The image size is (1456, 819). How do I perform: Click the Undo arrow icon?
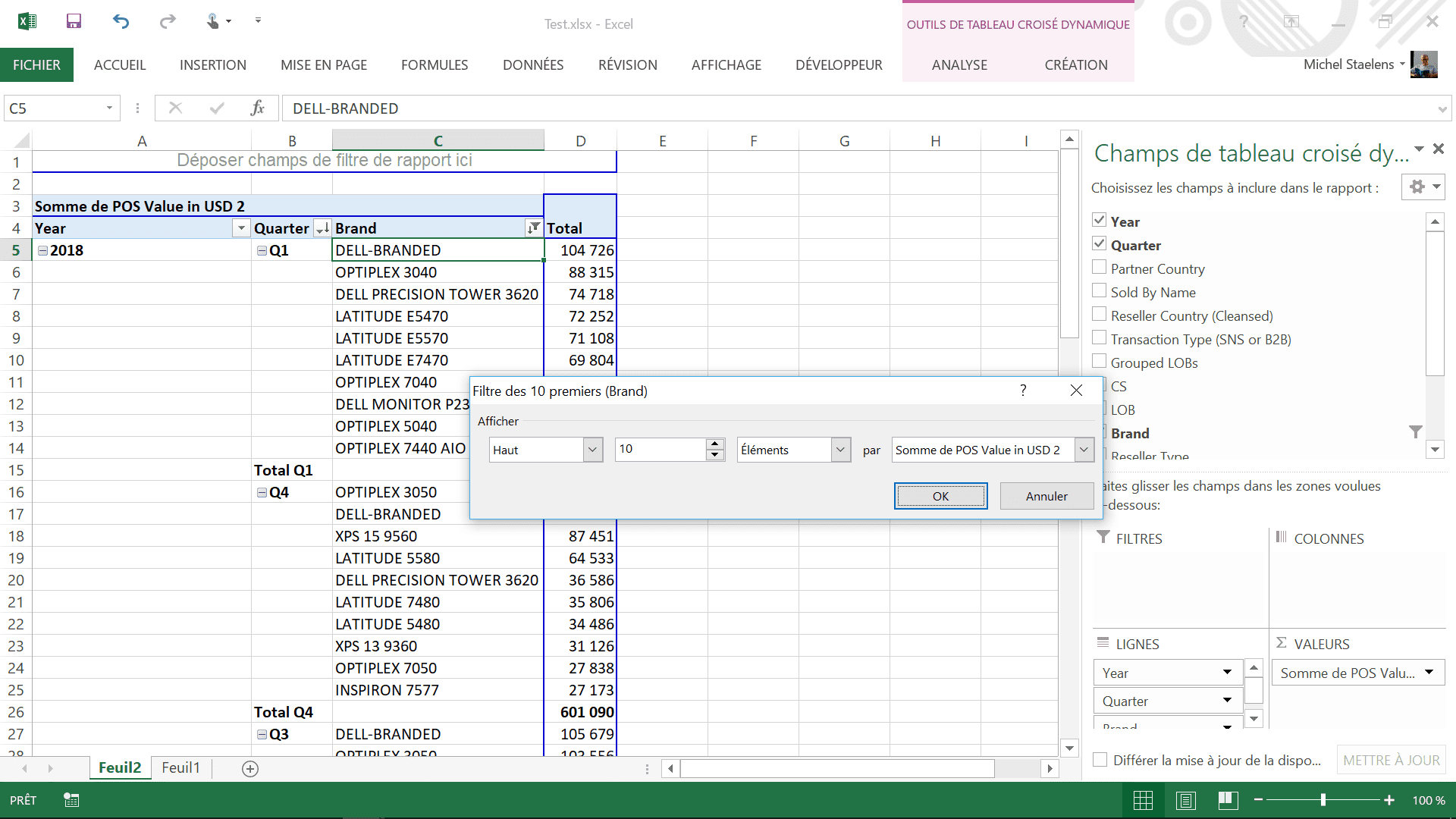click(x=121, y=21)
